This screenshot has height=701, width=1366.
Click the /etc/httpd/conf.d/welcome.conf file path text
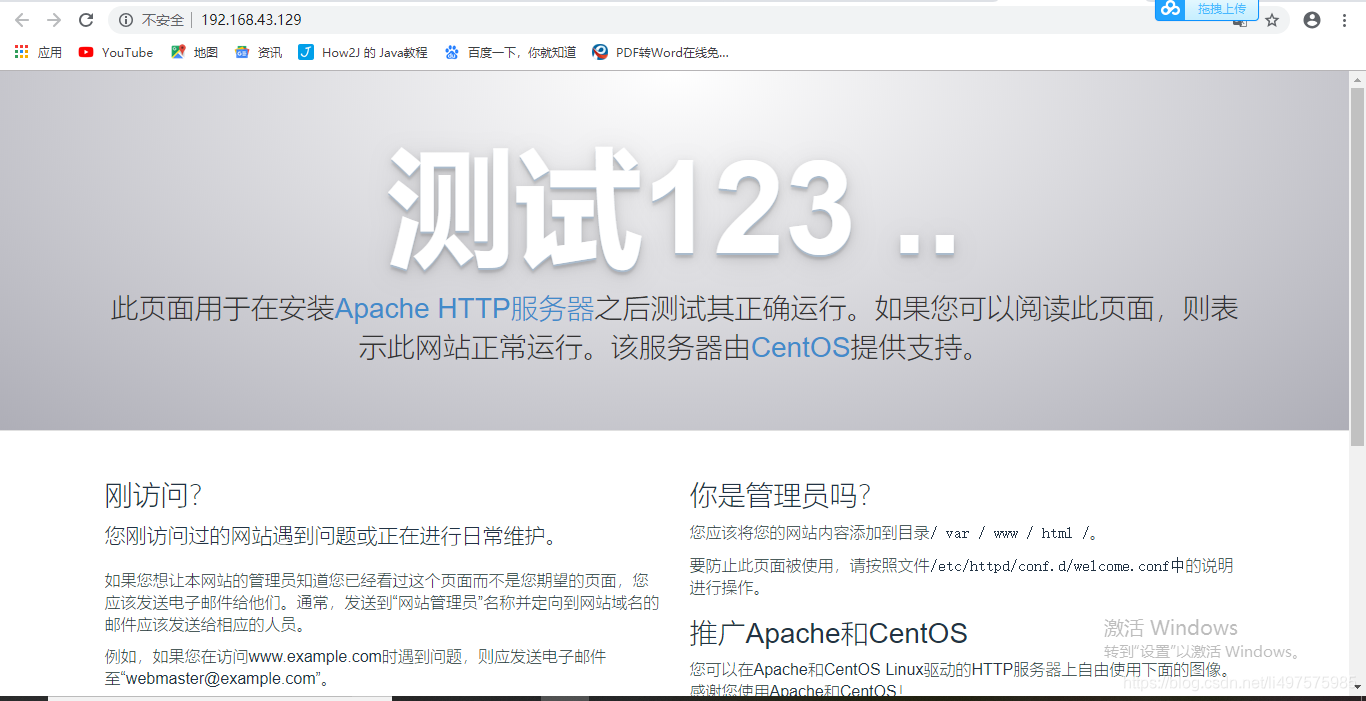pyautogui.click(x=1051, y=566)
